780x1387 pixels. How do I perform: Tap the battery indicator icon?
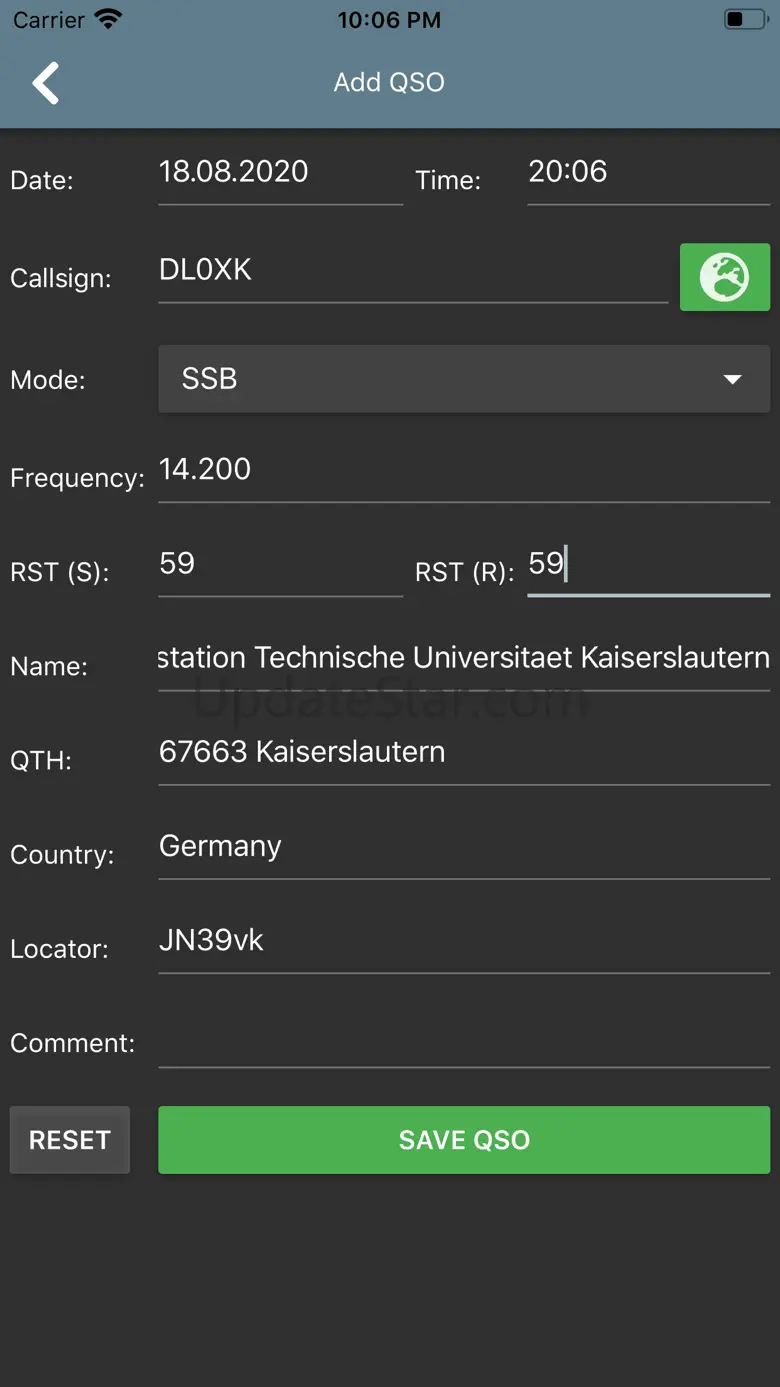click(744, 19)
